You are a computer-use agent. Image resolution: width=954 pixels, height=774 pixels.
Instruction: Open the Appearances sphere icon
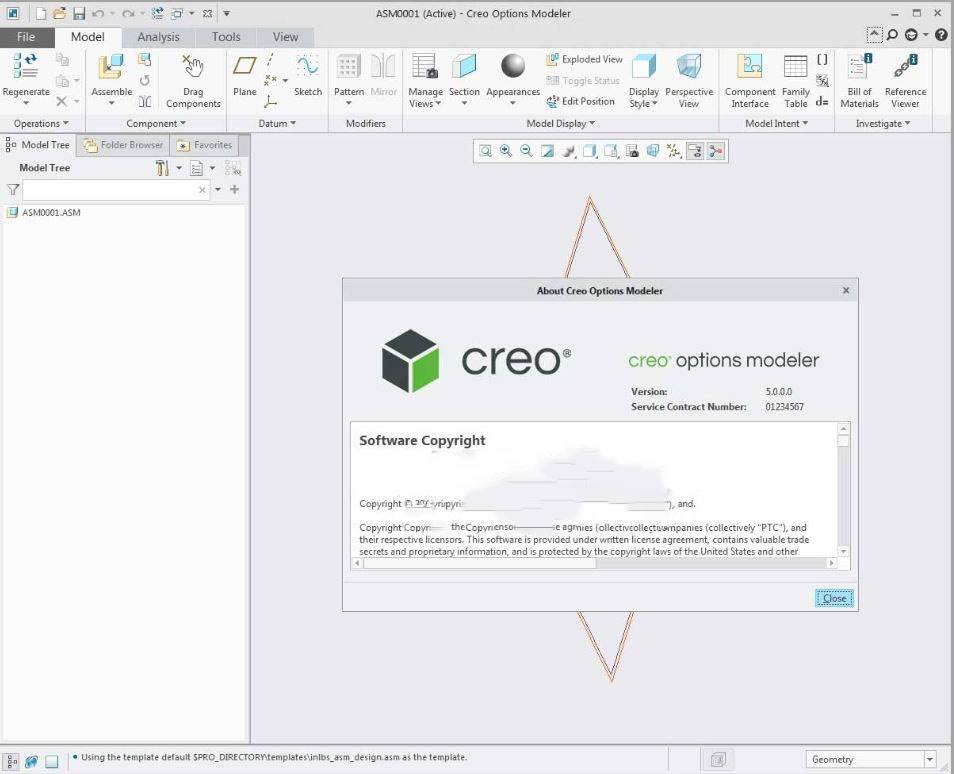coord(513,66)
